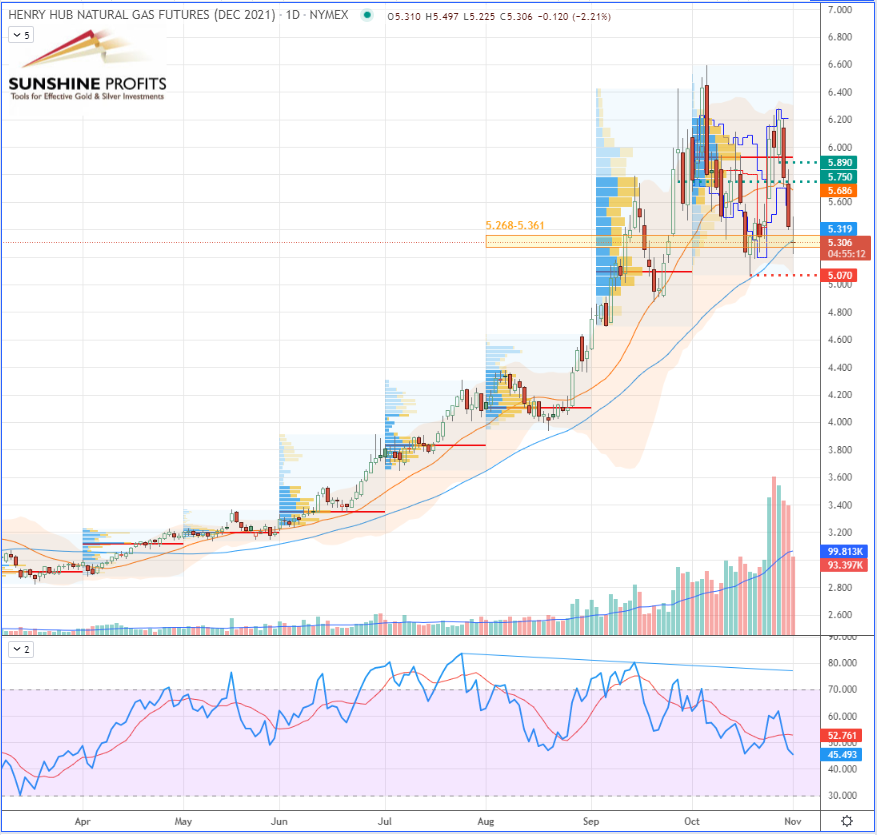Select the blue 5.319 price label
Screen dimensions: 877x835
(x=839, y=229)
